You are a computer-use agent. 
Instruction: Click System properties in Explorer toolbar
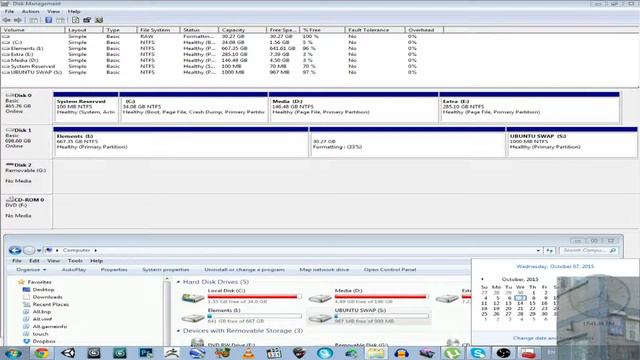click(x=166, y=270)
